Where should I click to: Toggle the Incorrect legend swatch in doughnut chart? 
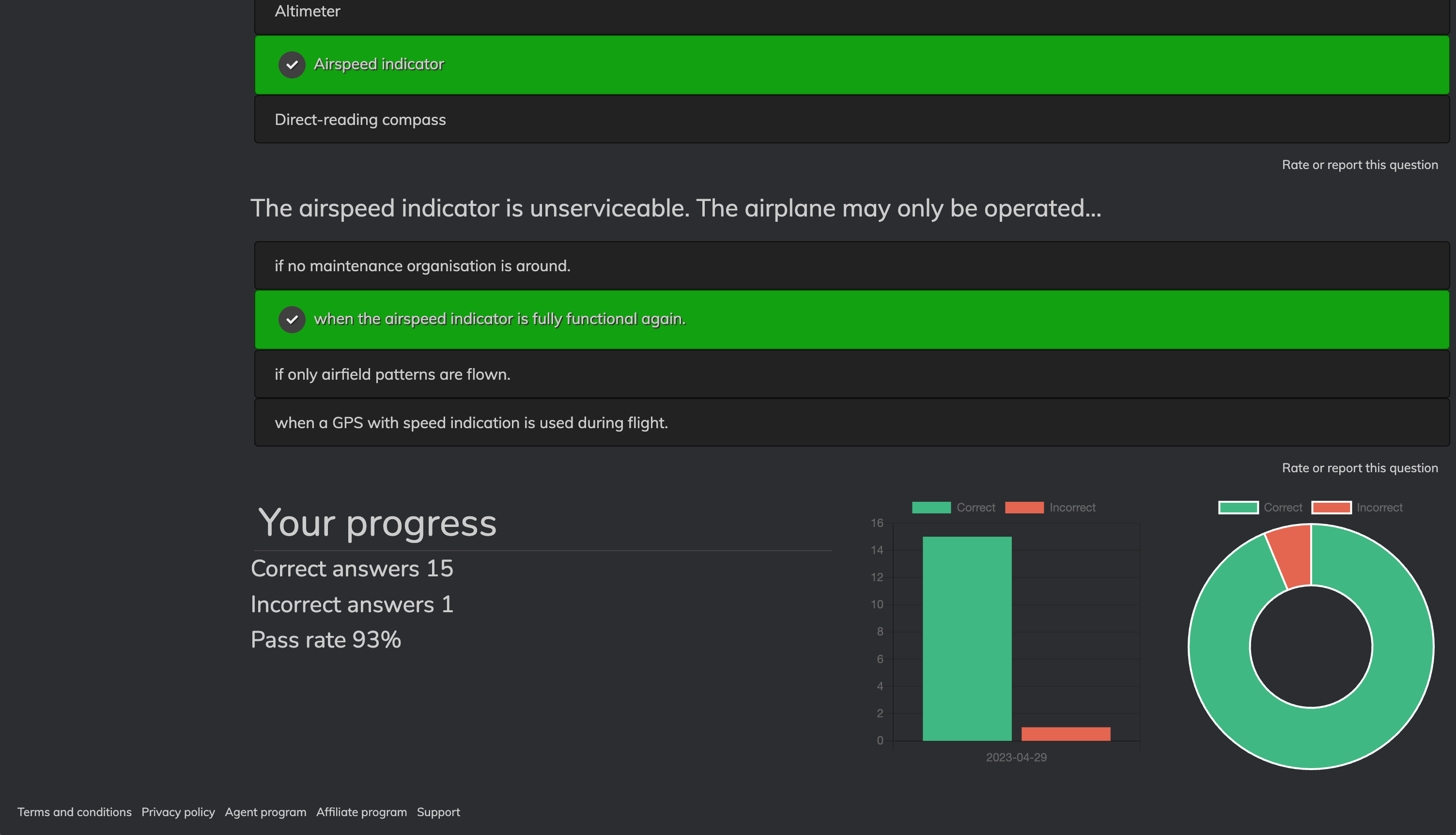[x=1331, y=508]
